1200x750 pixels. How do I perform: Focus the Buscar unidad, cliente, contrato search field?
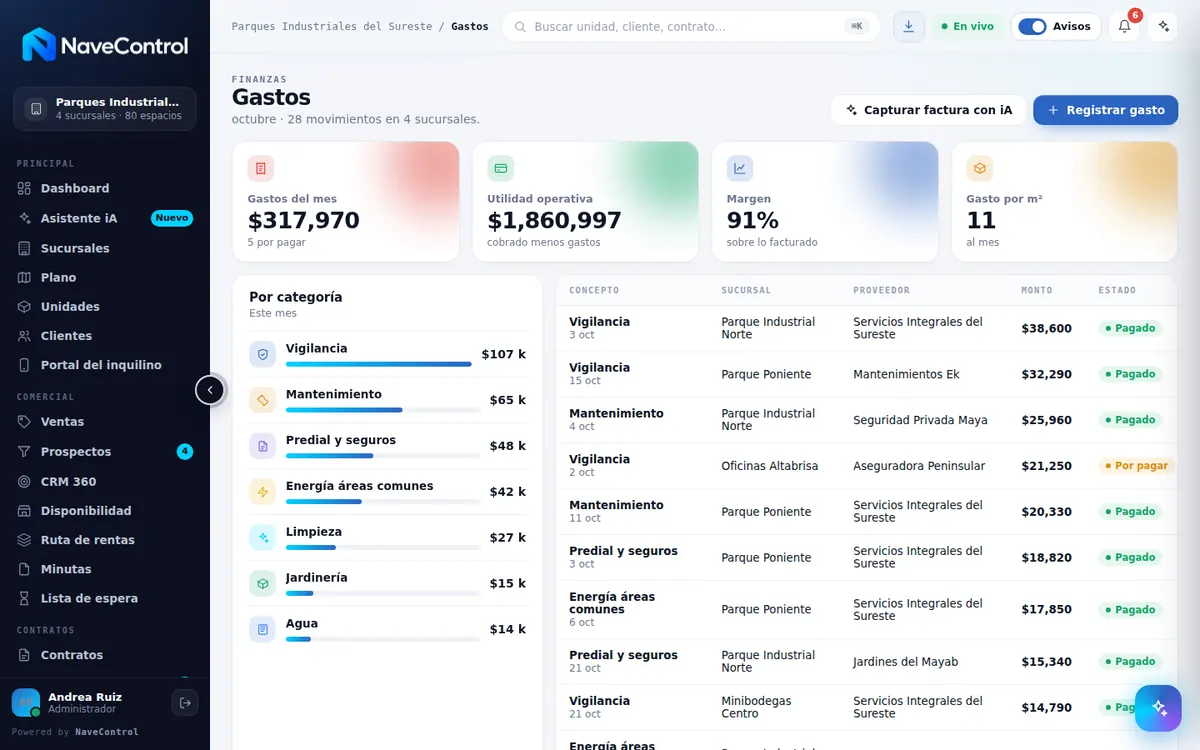pyautogui.click(x=691, y=26)
